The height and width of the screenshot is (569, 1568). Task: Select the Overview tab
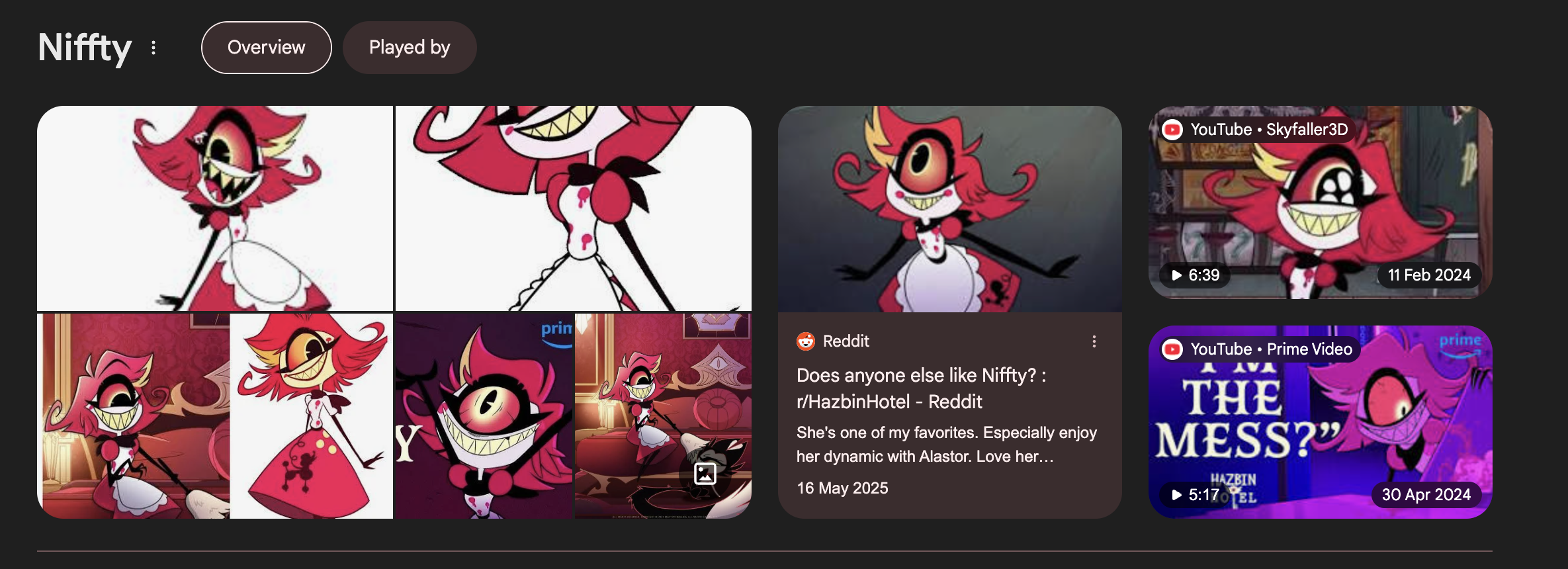[267, 48]
